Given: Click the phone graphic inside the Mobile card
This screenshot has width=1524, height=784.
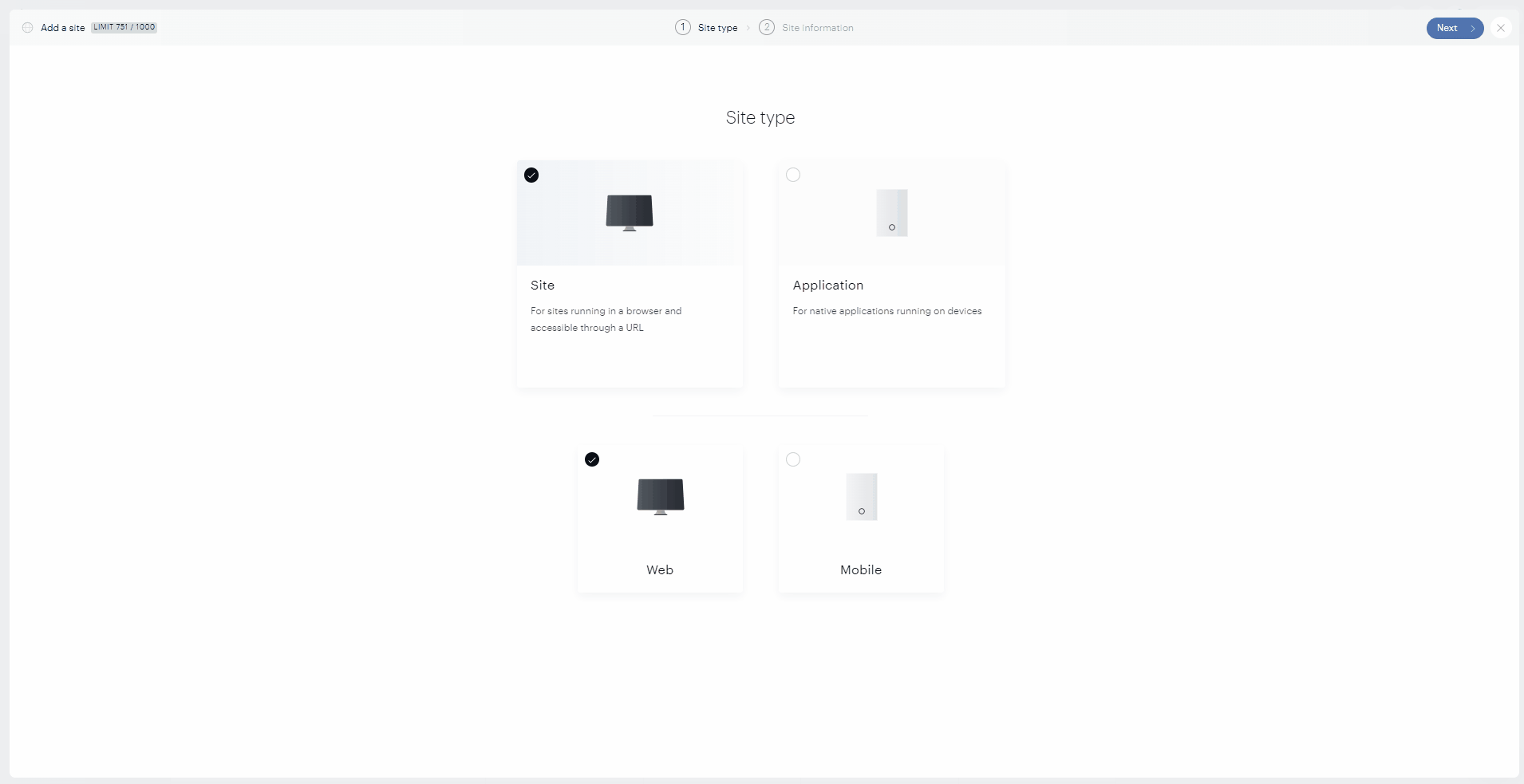Looking at the screenshot, I should click(x=860, y=496).
